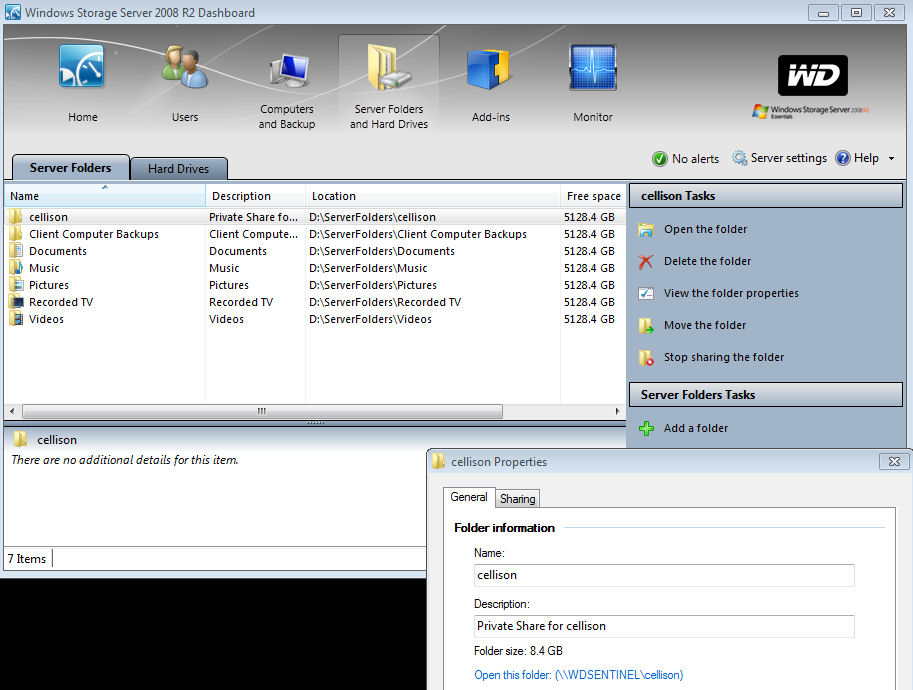The height and width of the screenshot is (690, 913).
Task: Open Server settings link
Action: point(788,158)
